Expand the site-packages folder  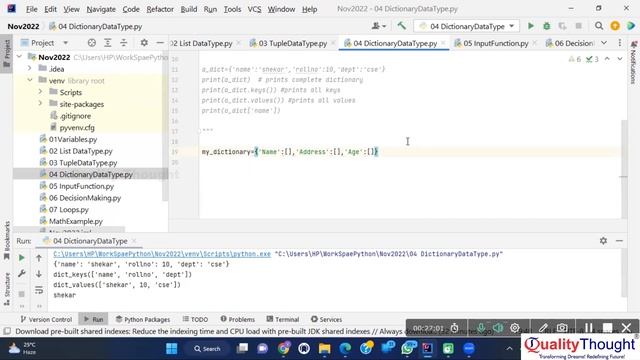(x=40, y=104)
